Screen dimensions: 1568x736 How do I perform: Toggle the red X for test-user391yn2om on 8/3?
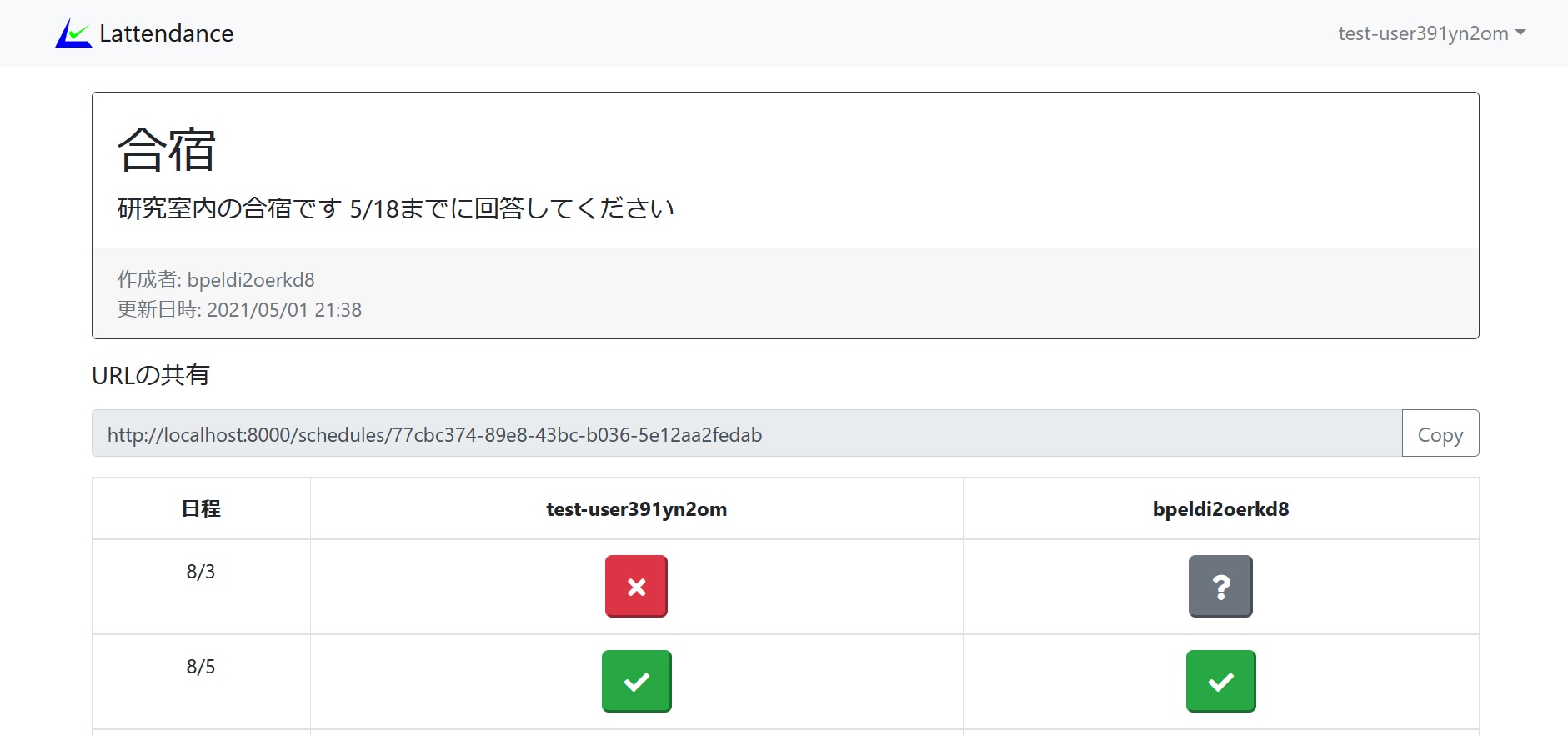pos(636,586)
